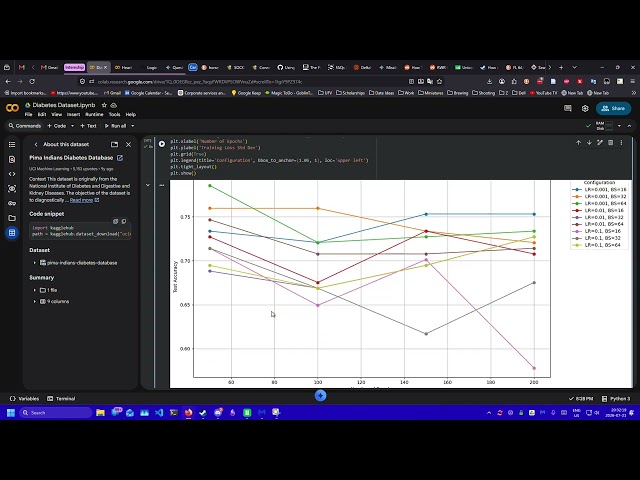This screenshot has width=640, height=480.
Task: Move the cell down
Action: pos(589,142)
